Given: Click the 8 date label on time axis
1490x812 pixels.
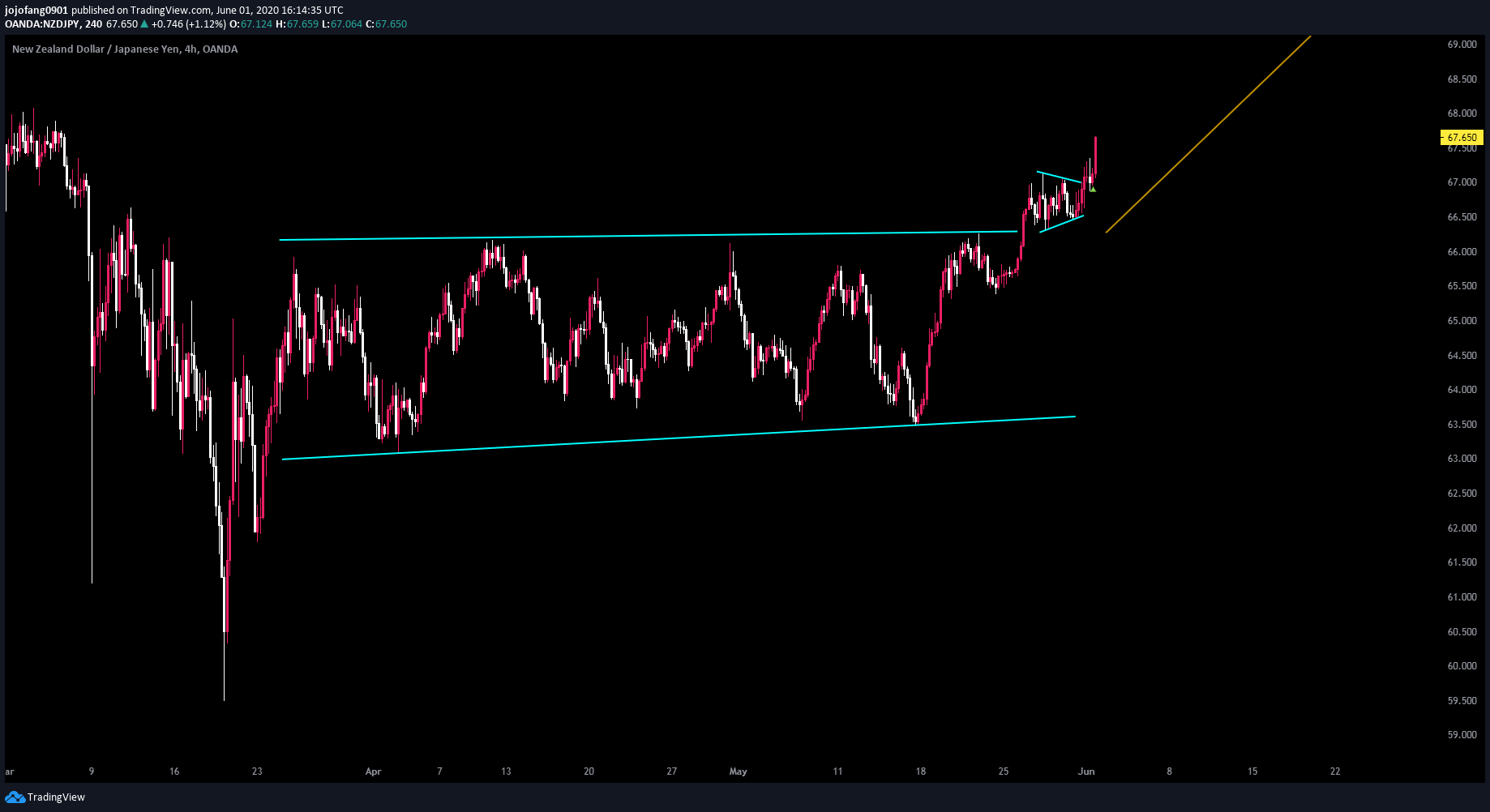Looking at the screenshot, I should [1169, 771].
